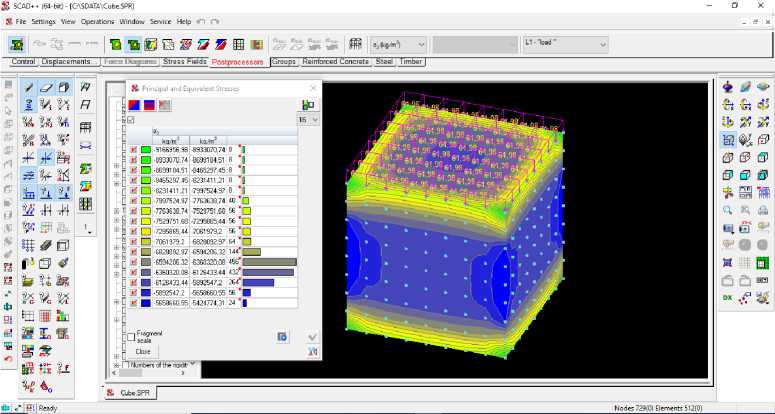The height and width of the screenshot is (414, 775).
Task: Uncheck the row starting with -7061979,2
Action: pos(133,242)
